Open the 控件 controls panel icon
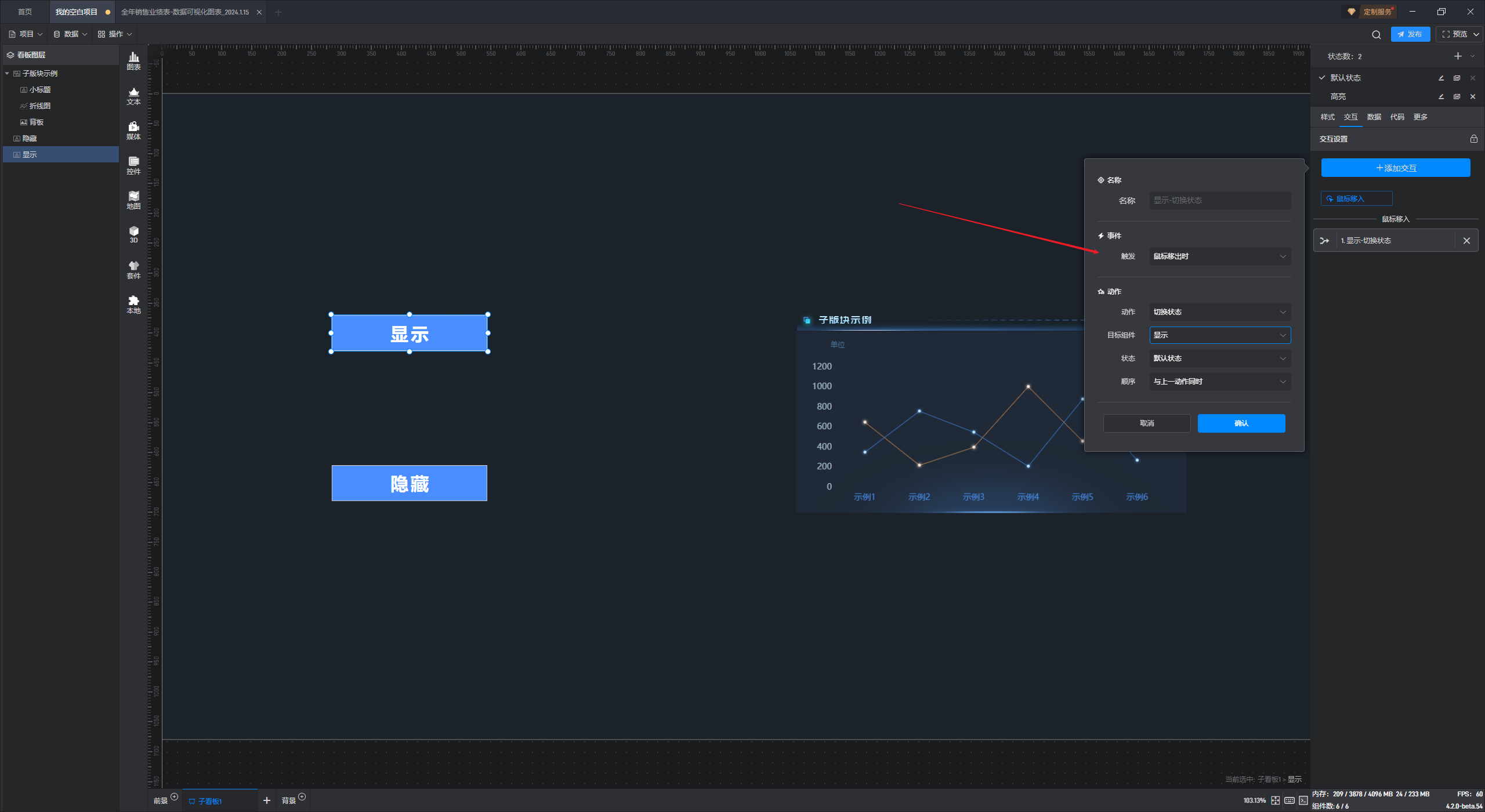 [x=133, y=165]
